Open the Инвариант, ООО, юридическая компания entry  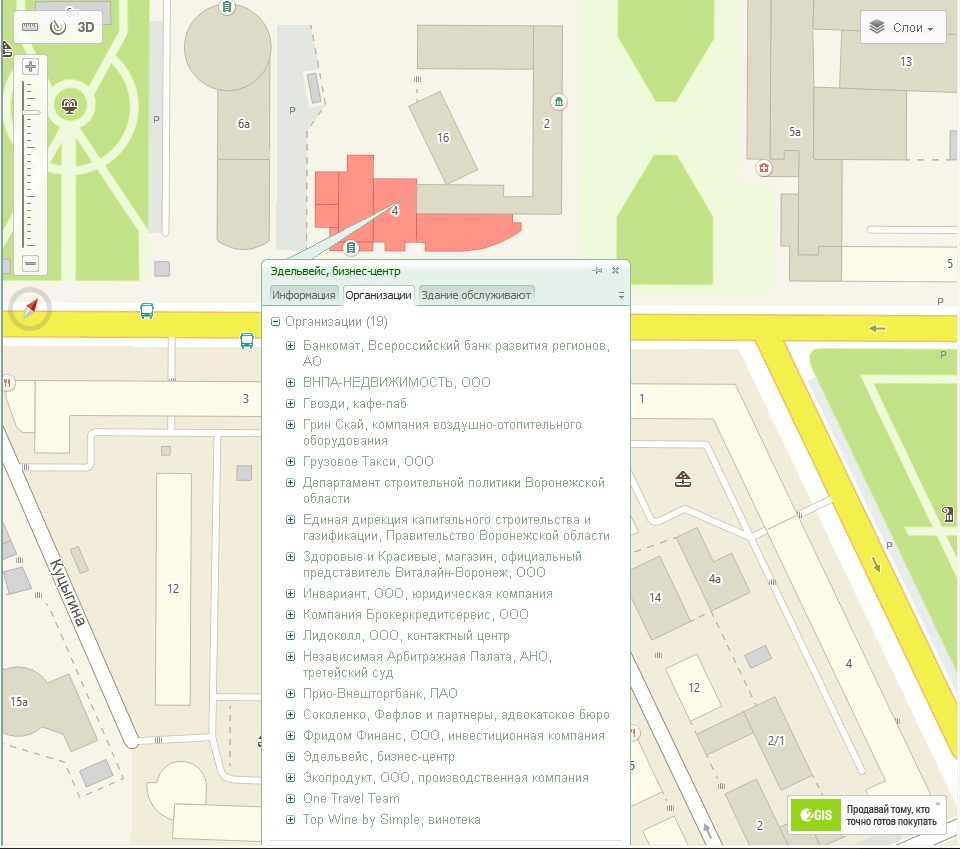(x=427, y=593)
